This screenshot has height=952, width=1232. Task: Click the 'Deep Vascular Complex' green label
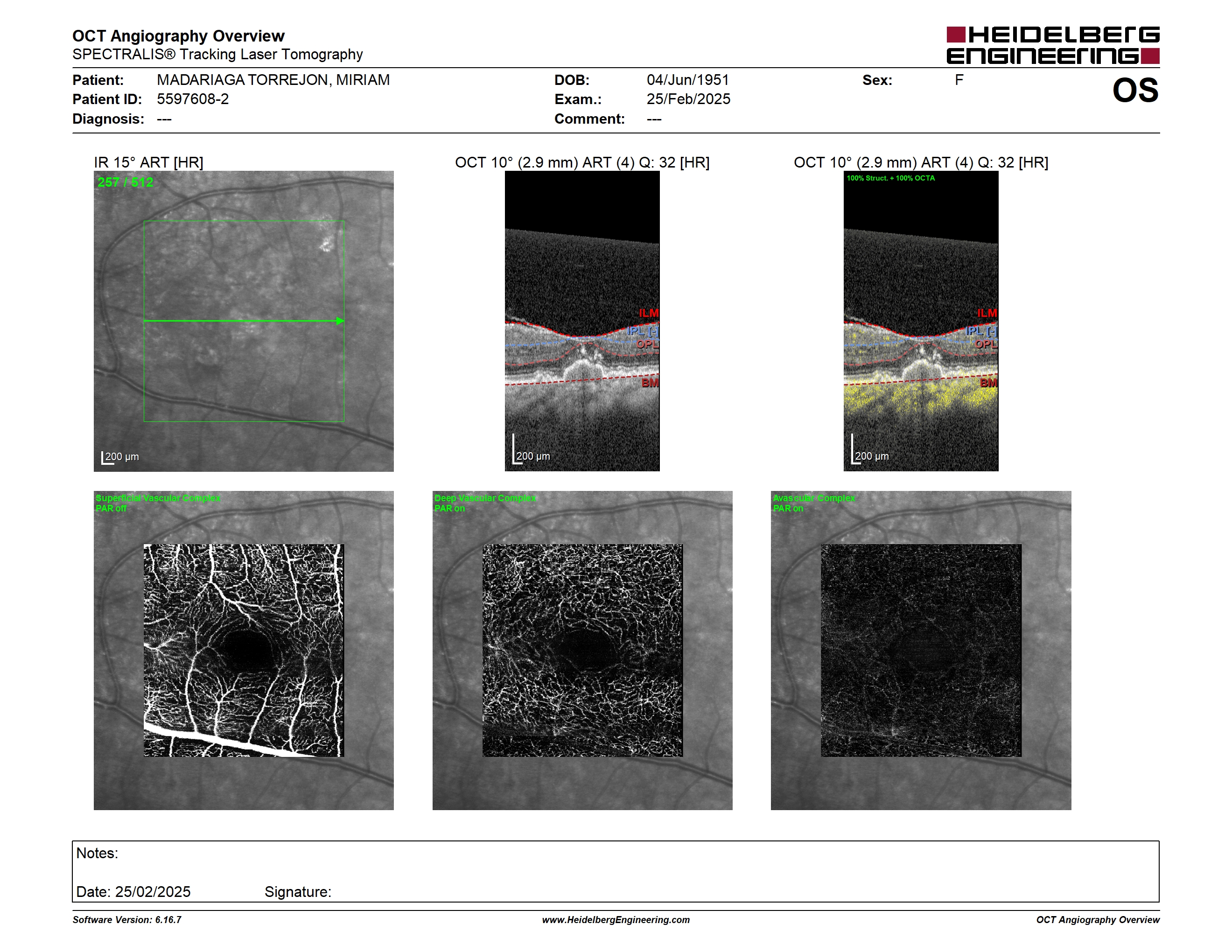point(485,498)
